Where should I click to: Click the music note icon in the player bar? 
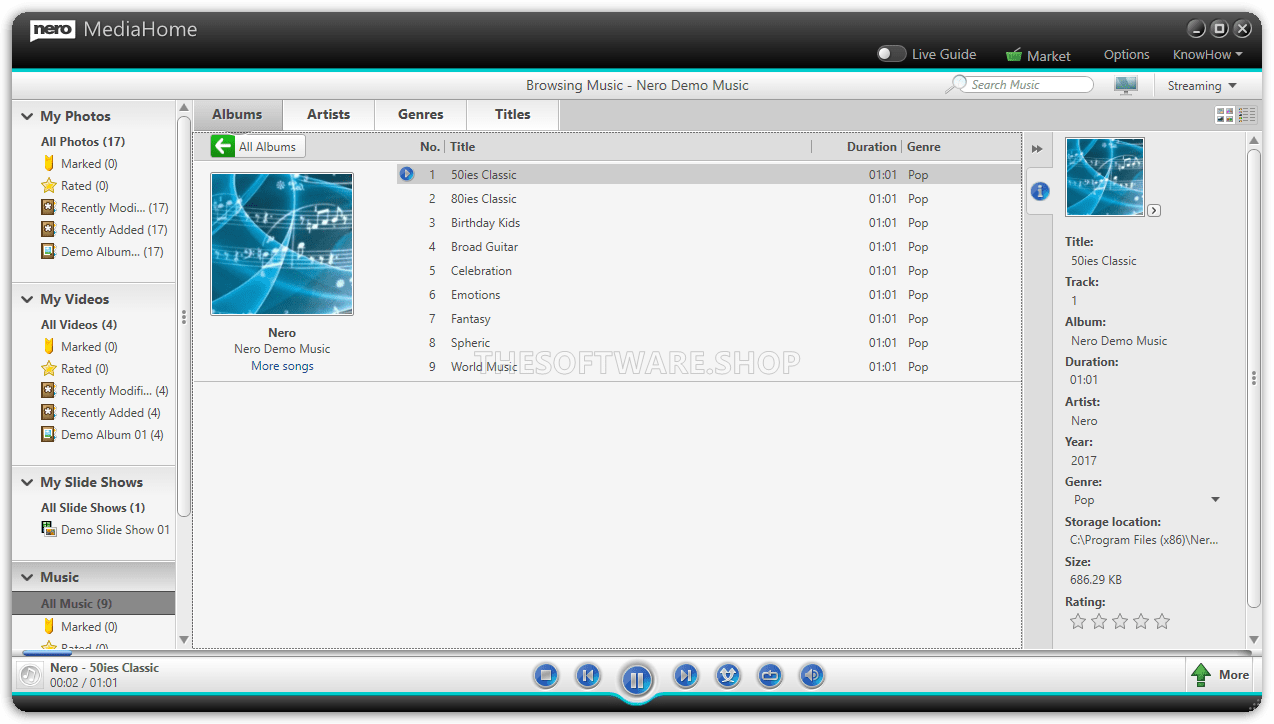click(30, 676)
